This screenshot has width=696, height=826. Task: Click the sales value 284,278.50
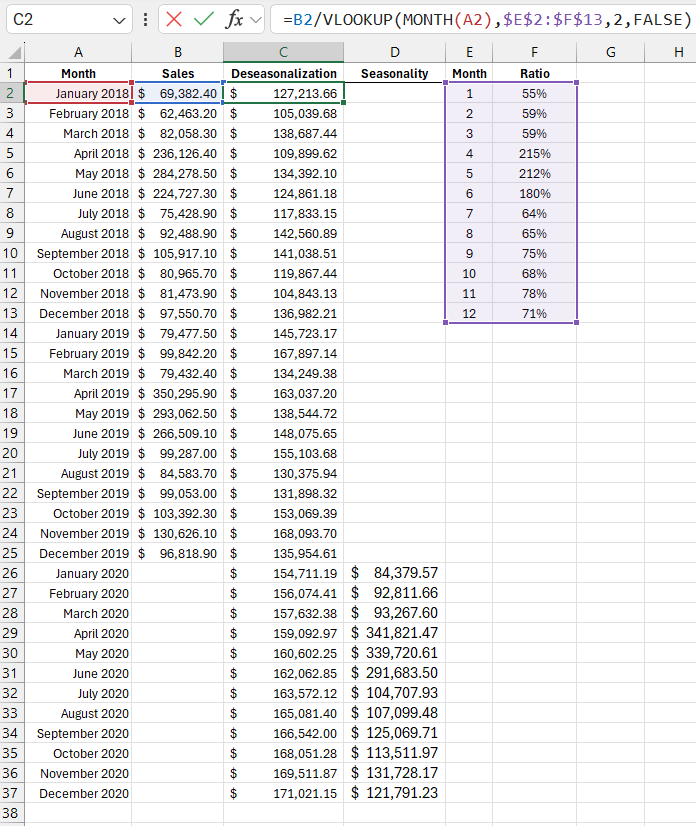pyautogui.click(x=178, y=173)
